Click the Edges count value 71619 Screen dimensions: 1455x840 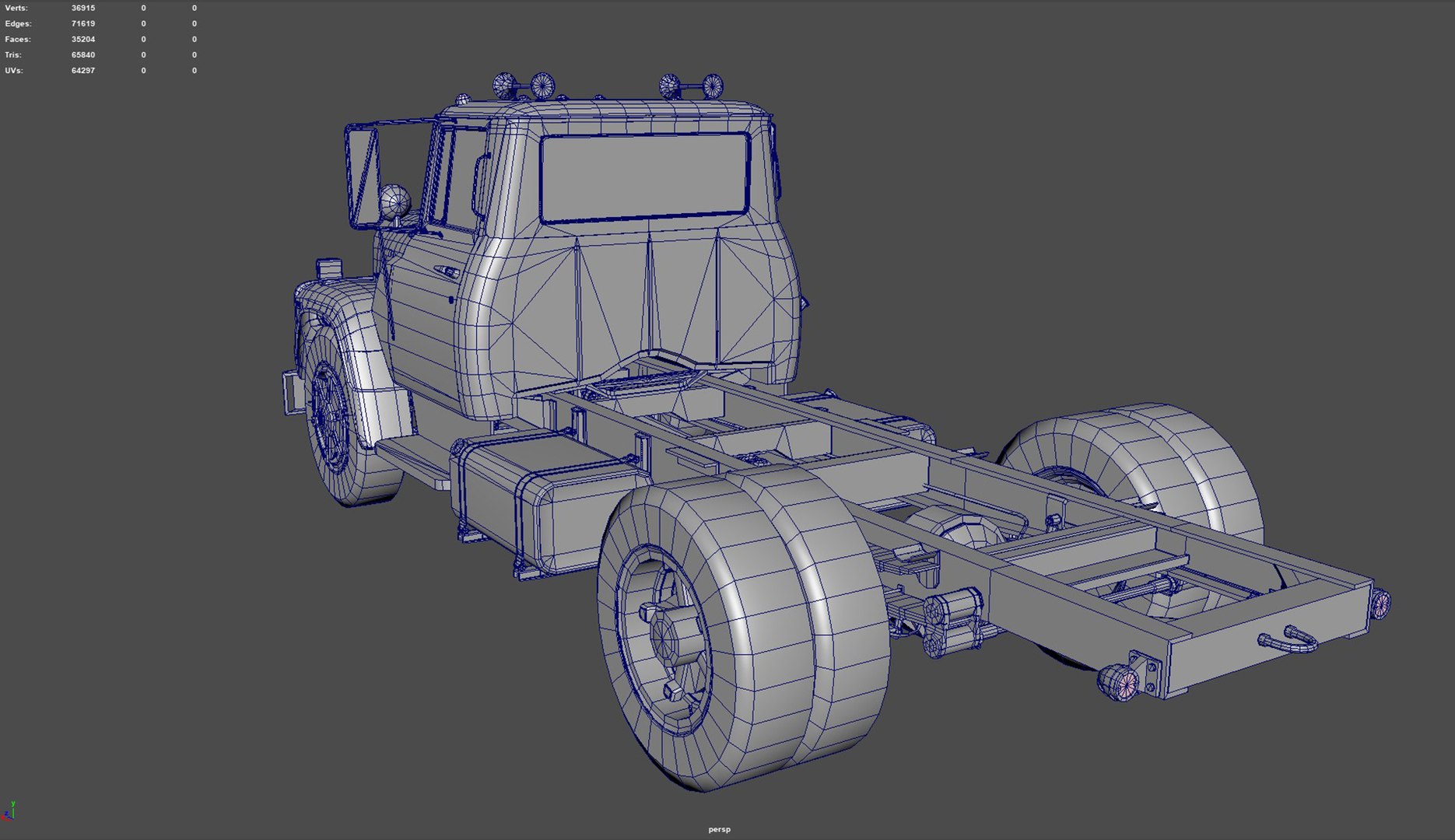83,23
